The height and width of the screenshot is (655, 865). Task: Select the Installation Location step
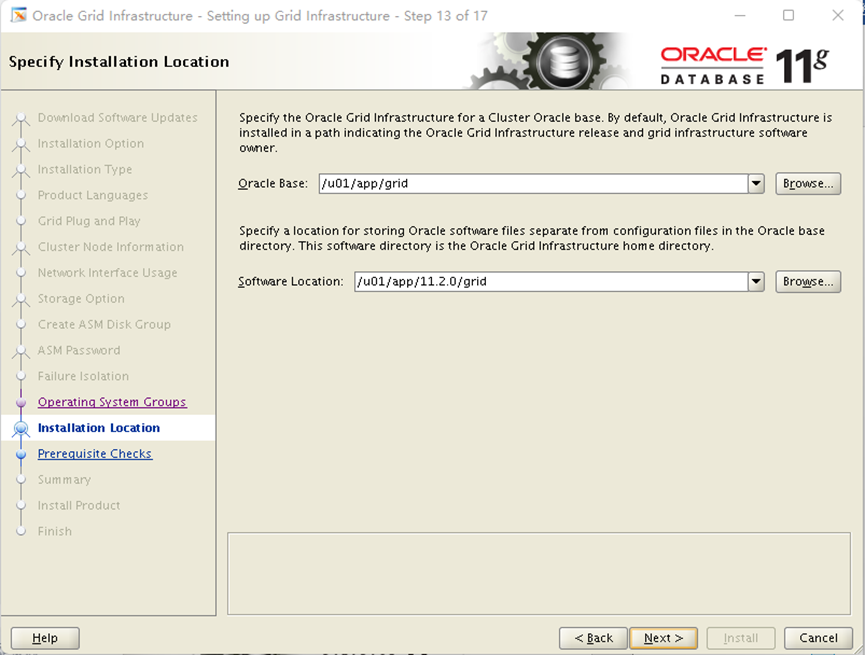coord(99,428)
